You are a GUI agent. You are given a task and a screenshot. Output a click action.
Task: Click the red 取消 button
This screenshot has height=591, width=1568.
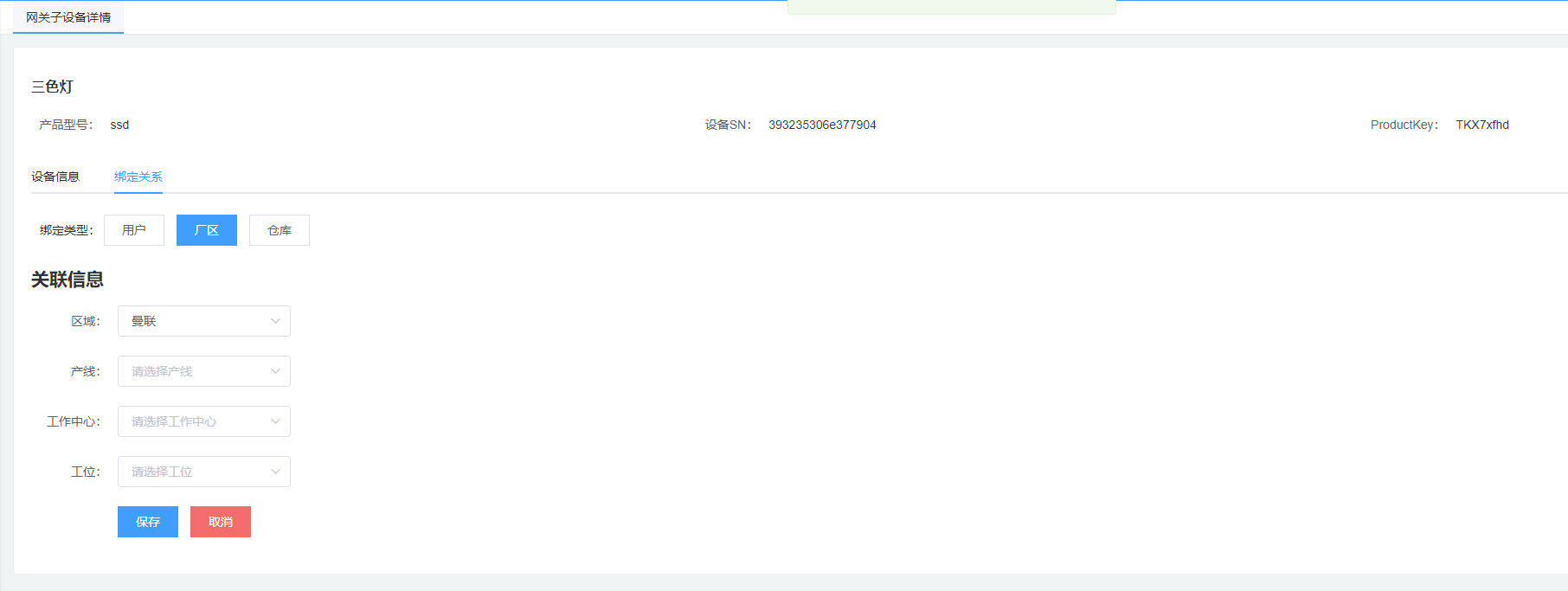[221, 522]
